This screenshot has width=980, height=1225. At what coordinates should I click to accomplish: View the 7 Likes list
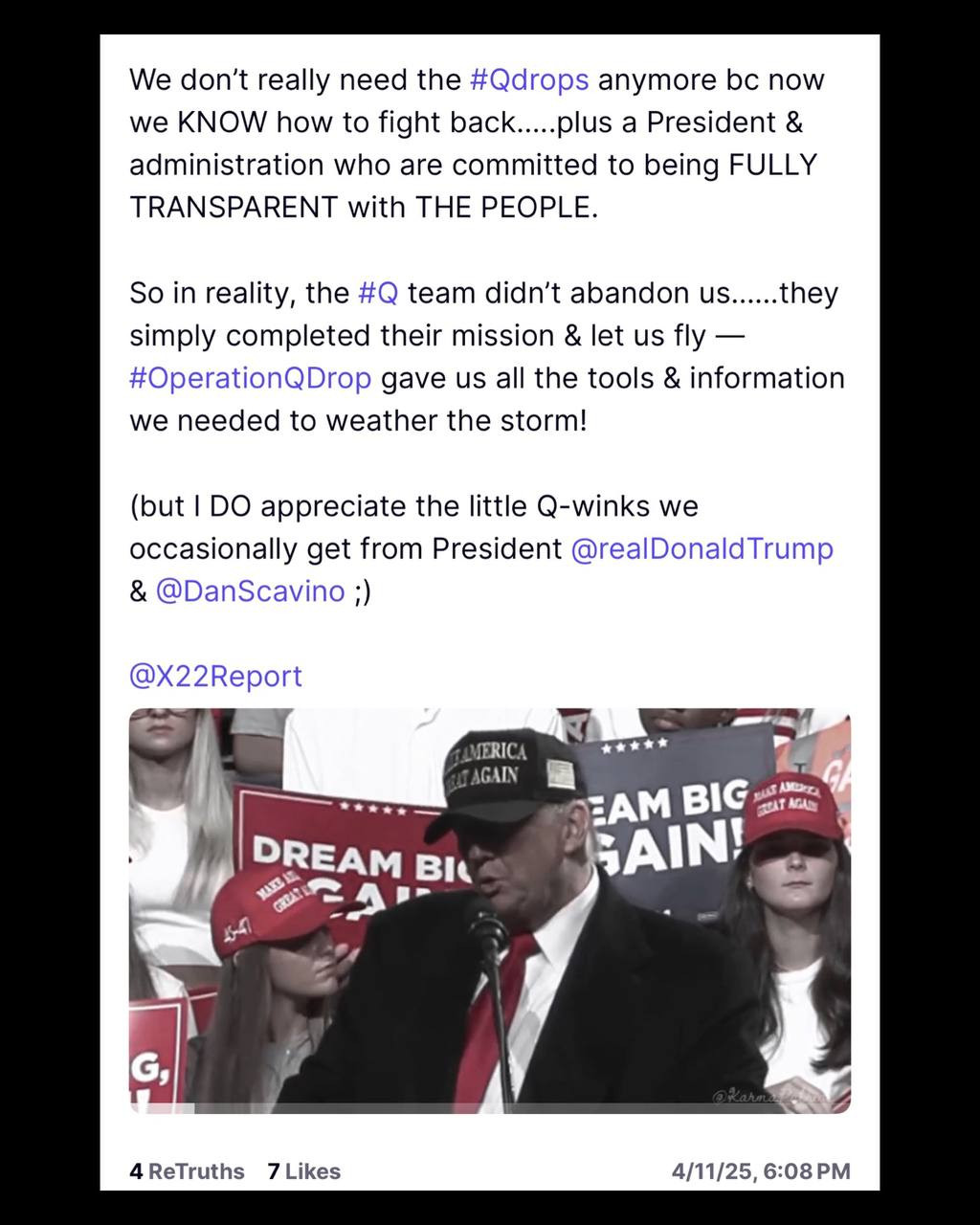(x=303, y=1171)
